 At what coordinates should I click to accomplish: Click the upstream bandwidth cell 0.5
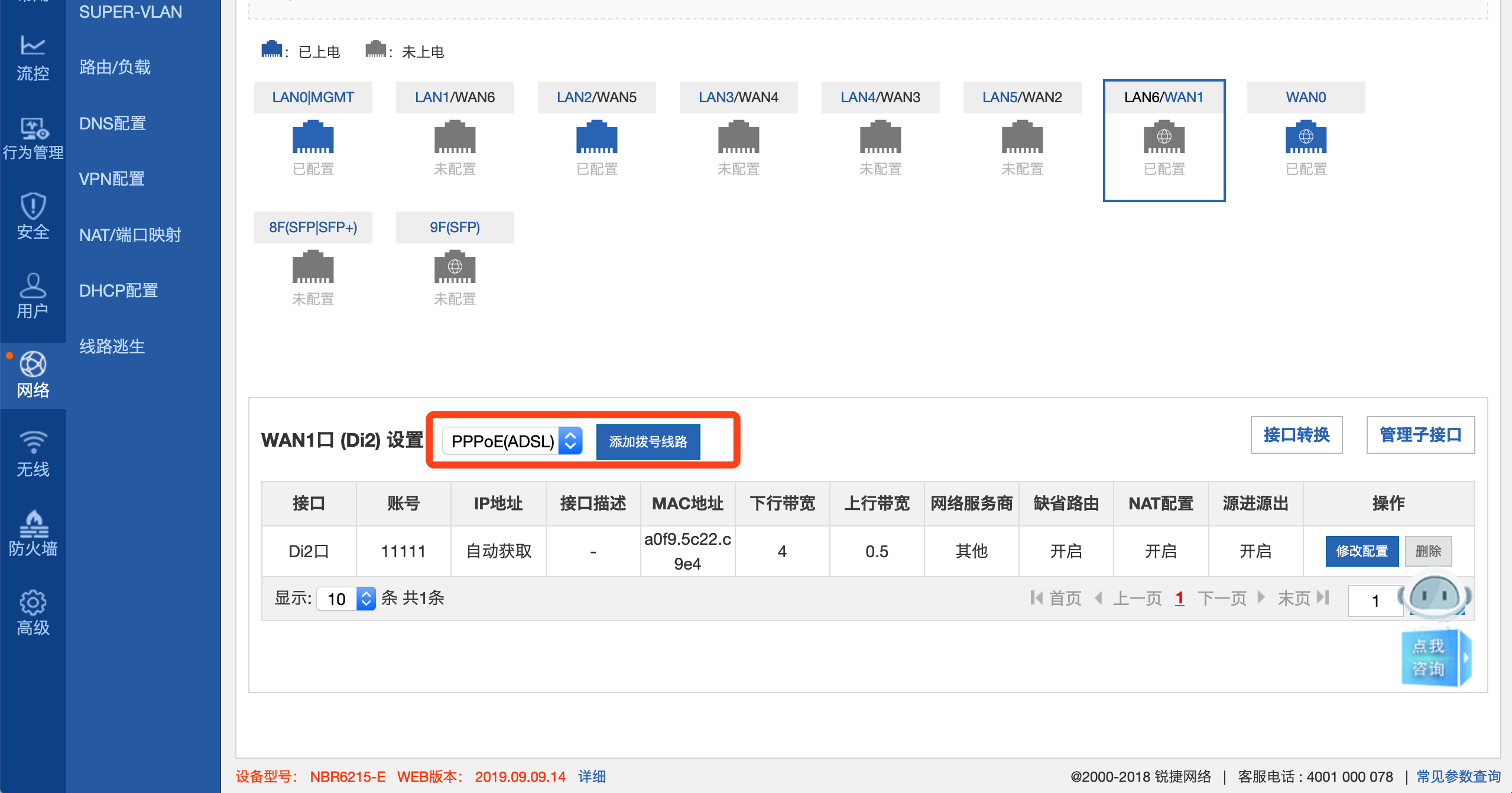pyautogui.click(x=877, y=551)
